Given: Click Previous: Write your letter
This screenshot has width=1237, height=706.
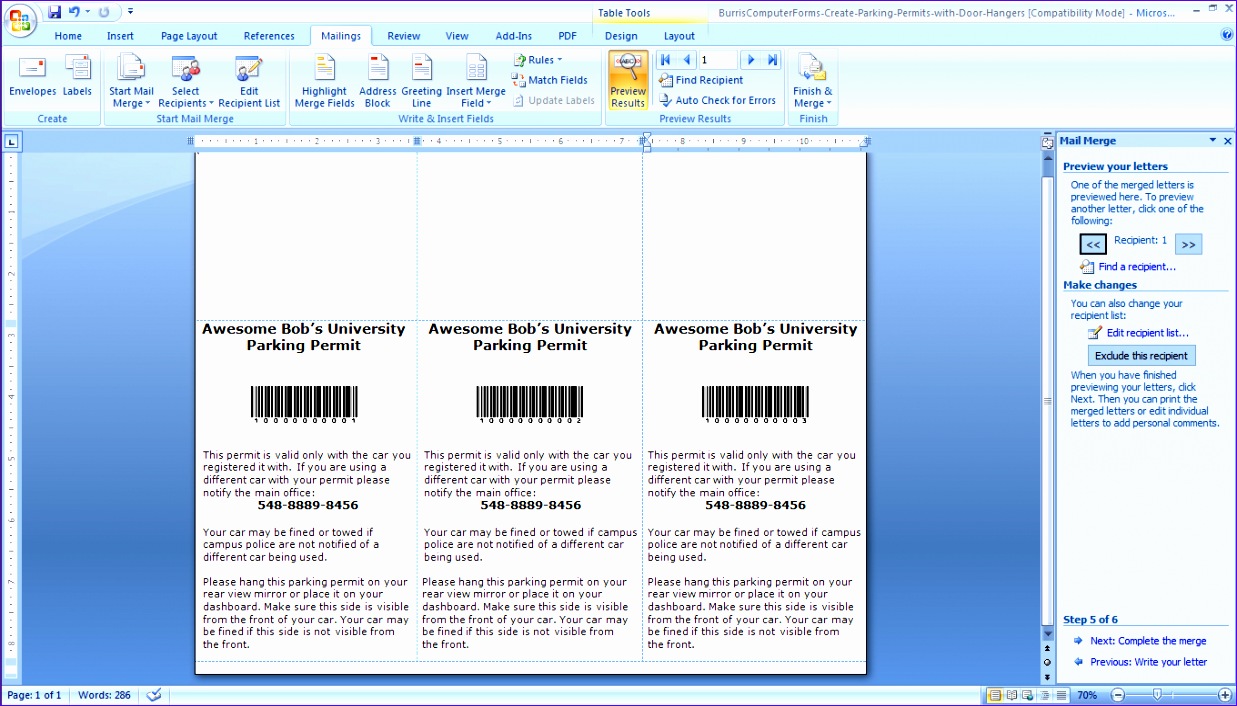Looking at the screenshot, I should (x=1148, y=662).
